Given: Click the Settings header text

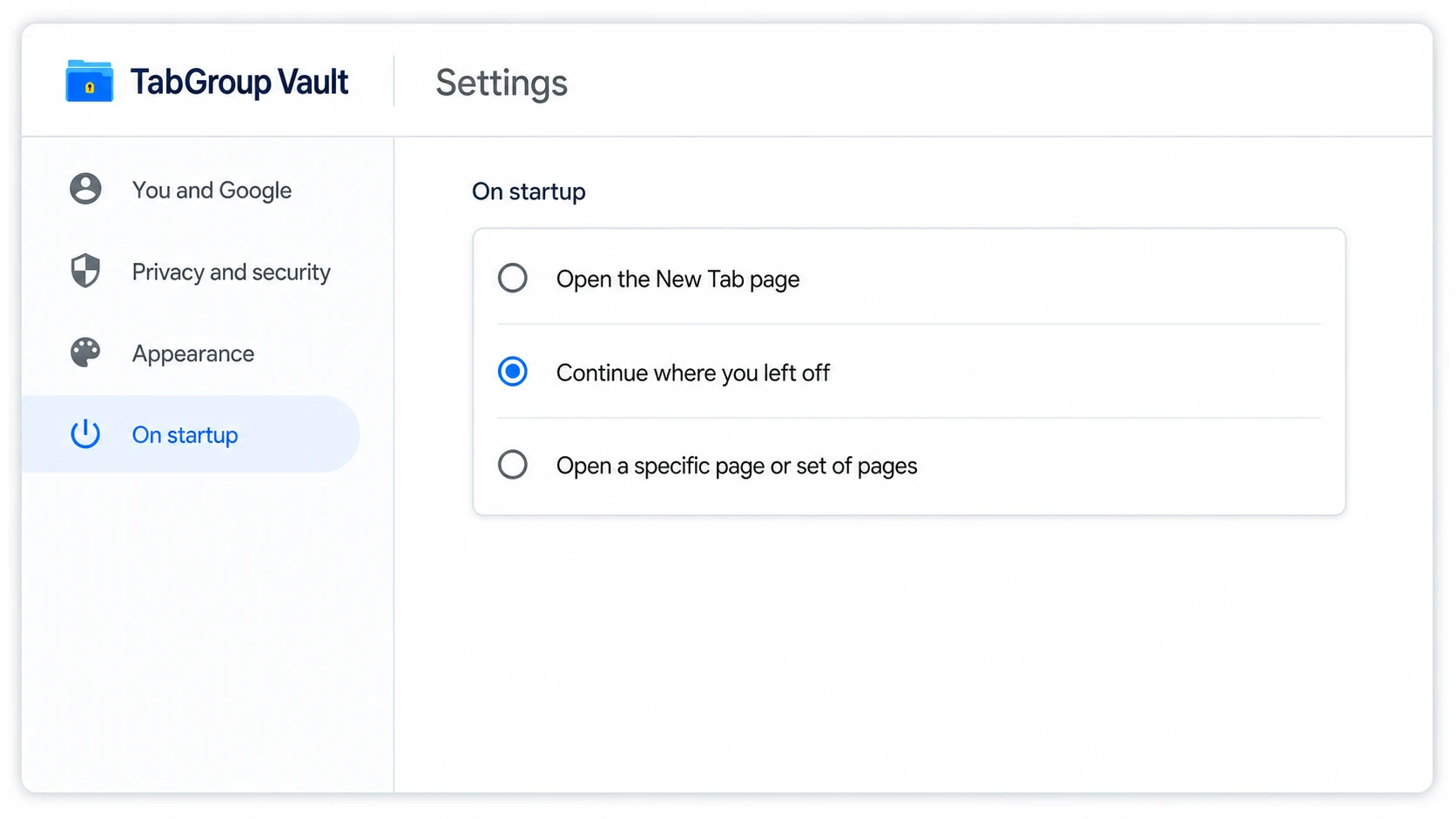Looking at the screenshot, I should [x=502, y=84].
